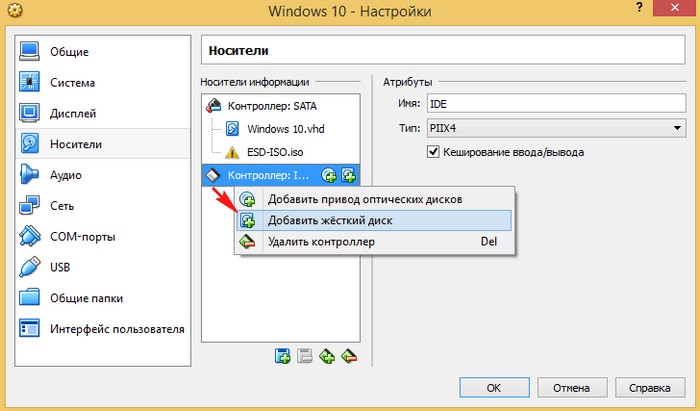Select the Windows 10.vhd disk entry
Viewport: 700px width, 411px height.
coord(285,129)
